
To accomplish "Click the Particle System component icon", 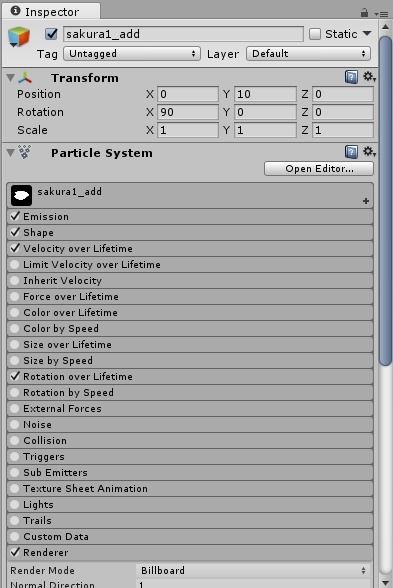I will 25,152.
